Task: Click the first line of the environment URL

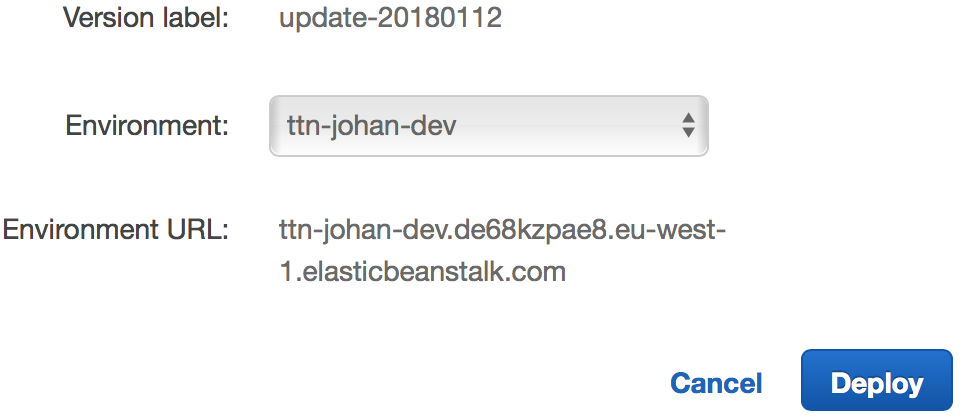Action: tap(502, 230)
